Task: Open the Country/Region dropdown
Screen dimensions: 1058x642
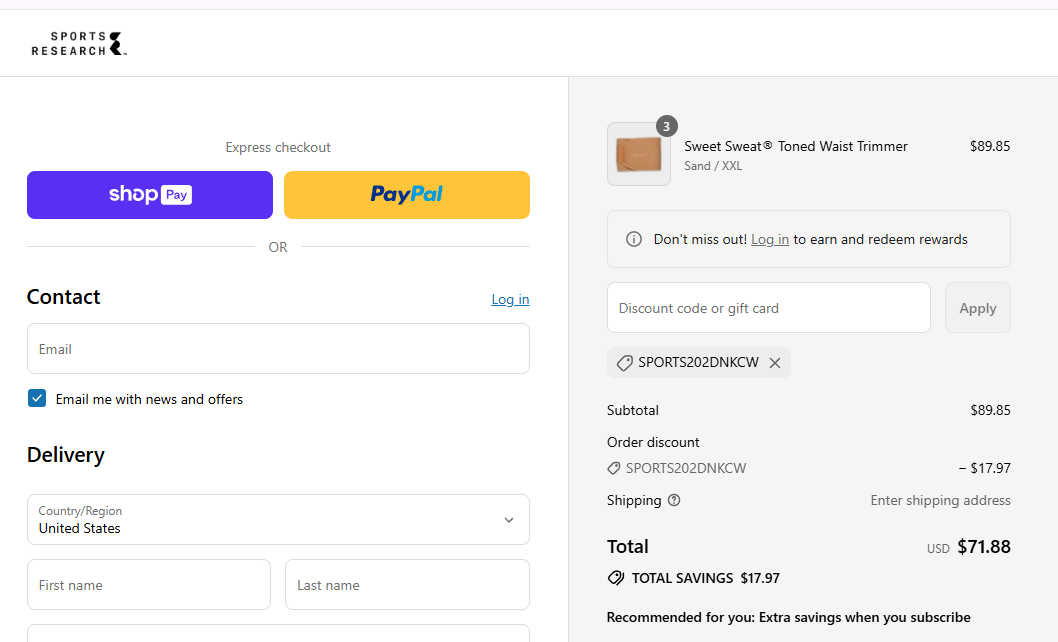Action: (278, 519)
